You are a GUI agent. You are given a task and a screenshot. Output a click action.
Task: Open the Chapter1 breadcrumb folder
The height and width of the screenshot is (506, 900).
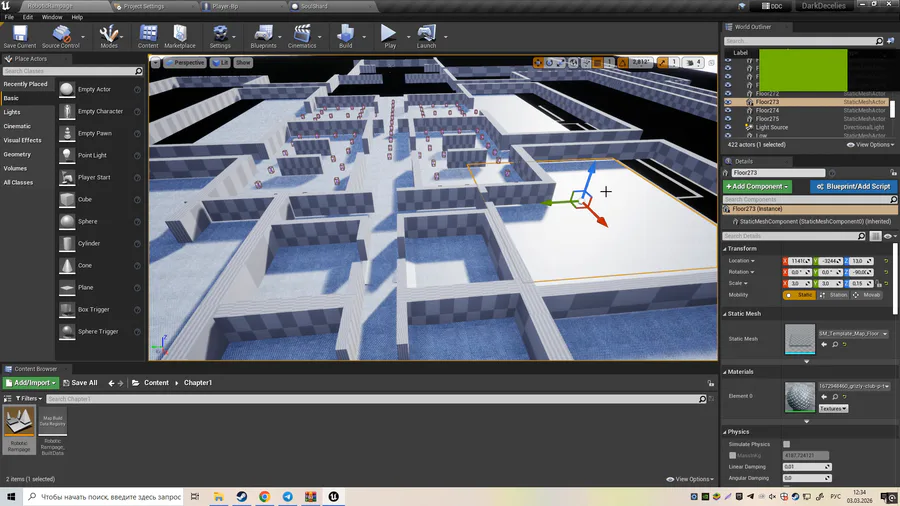pos(197,383)
